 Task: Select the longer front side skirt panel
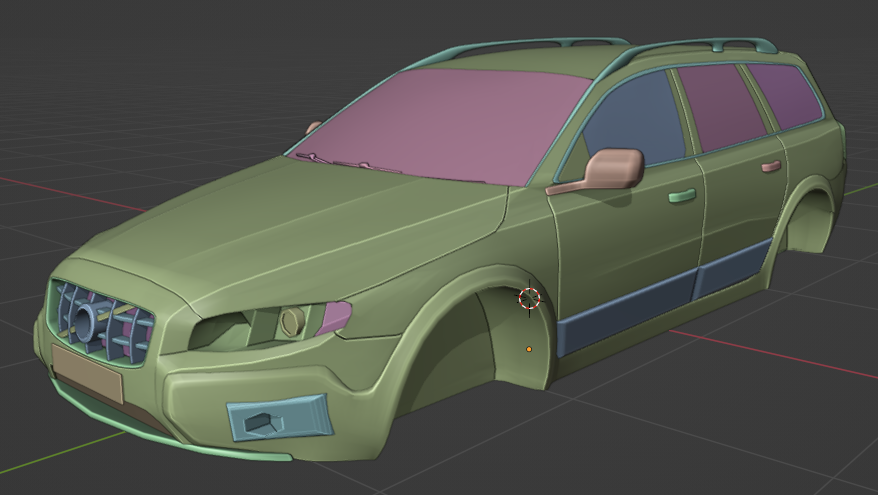click(x=628, y=312)
